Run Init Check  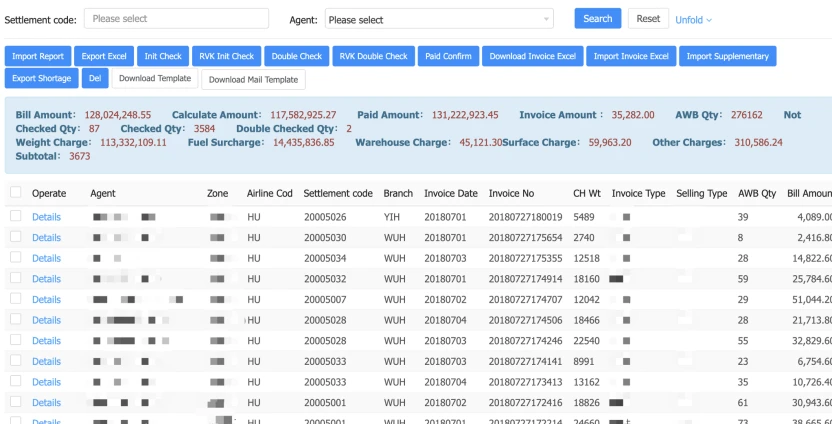coord(163,56)
